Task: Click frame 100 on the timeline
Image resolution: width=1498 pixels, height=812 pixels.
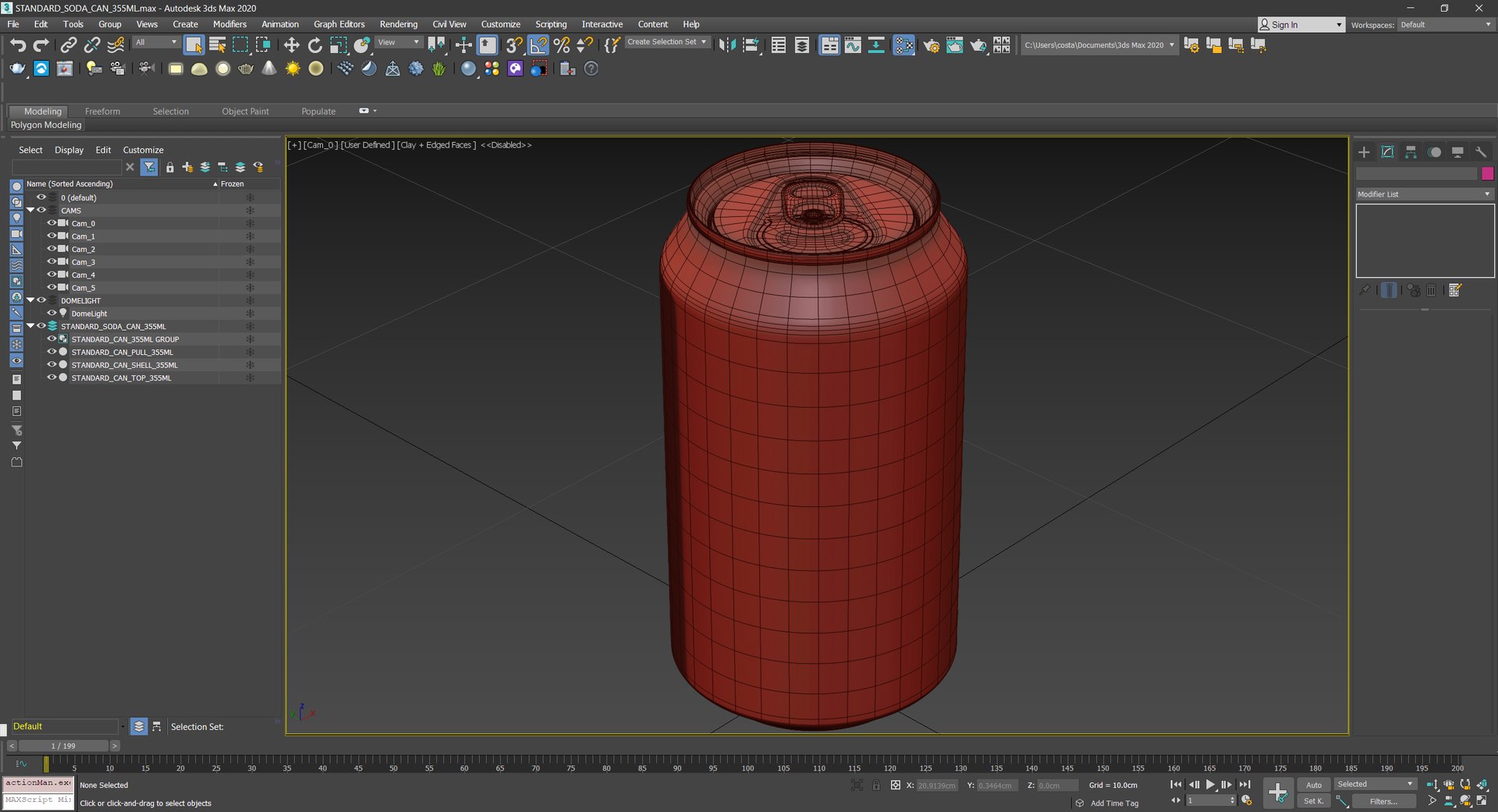Action: (x=747, y=768)
